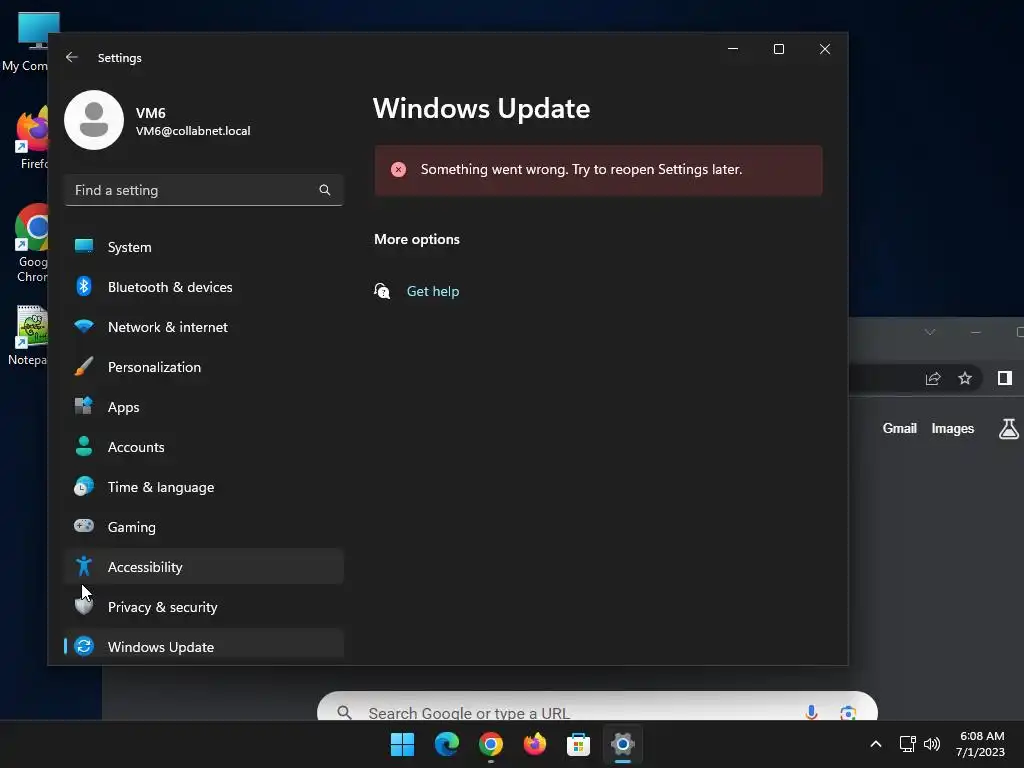Viewport: 1024px width, 768px height.
Task: Click the VM6@collabnet.local account text
Action: (193, 131)
